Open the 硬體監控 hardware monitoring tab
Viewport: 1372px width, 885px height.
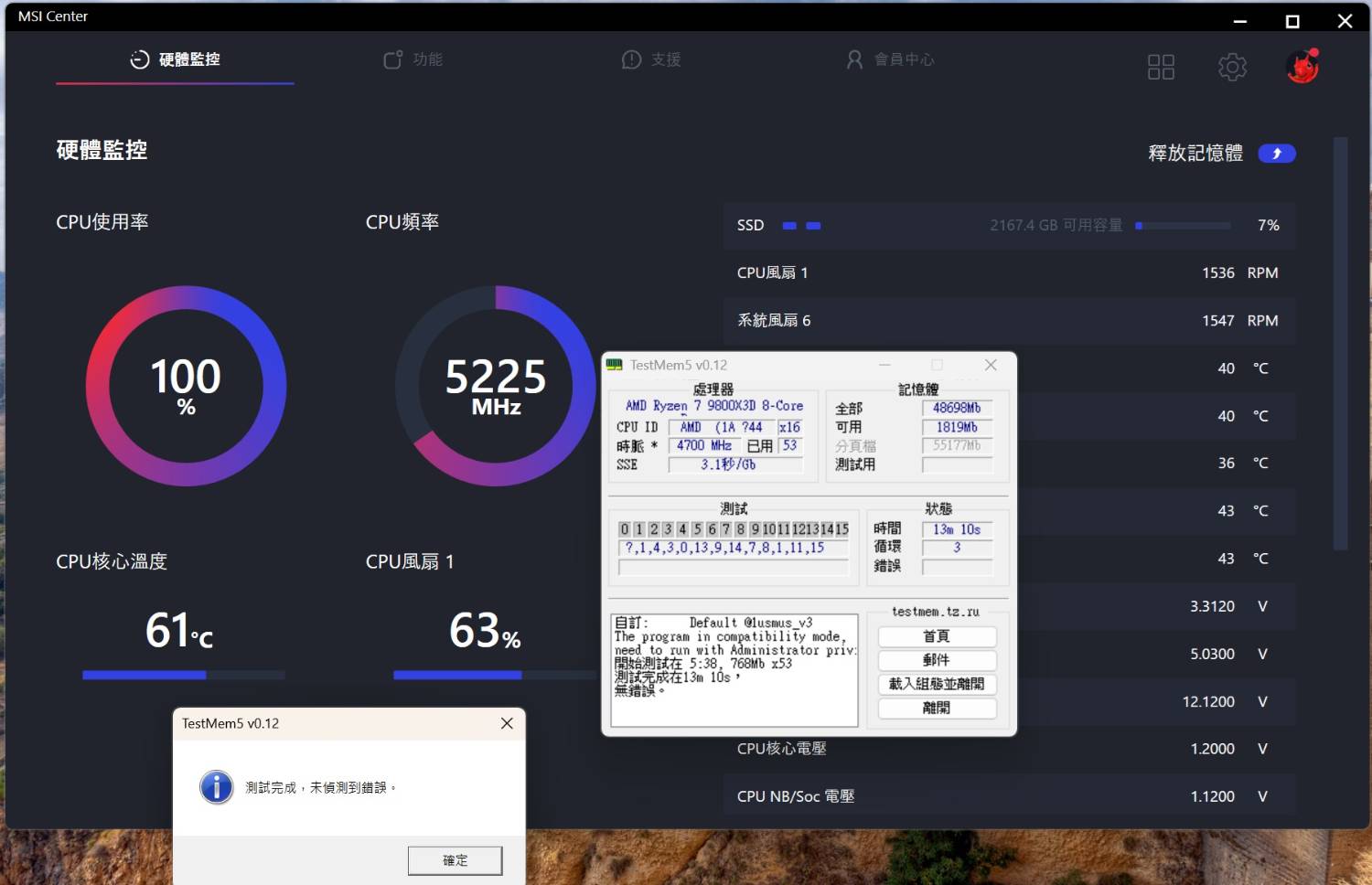tap(175, 59)
